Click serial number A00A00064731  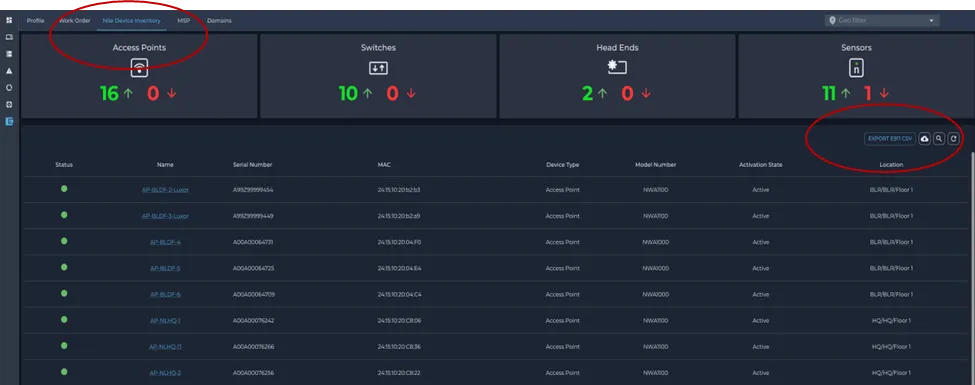tap(253, 242)
